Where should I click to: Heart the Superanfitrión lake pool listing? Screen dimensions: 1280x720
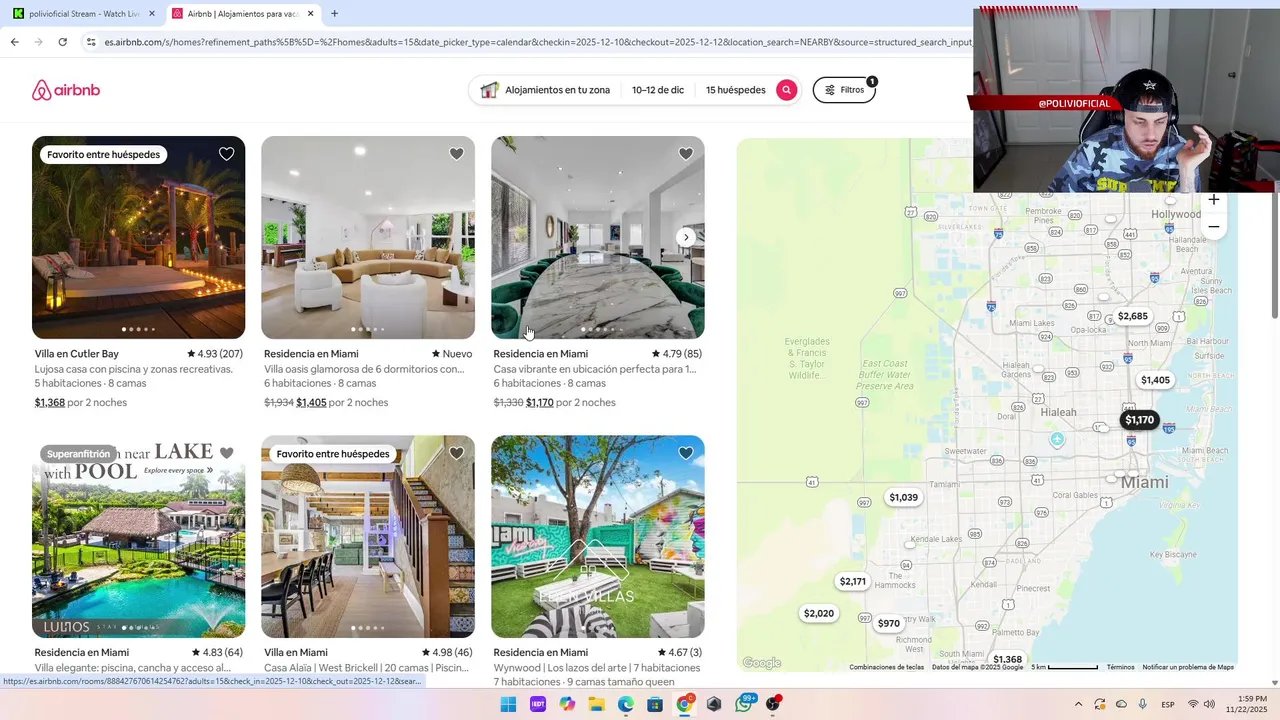point(227,453)
